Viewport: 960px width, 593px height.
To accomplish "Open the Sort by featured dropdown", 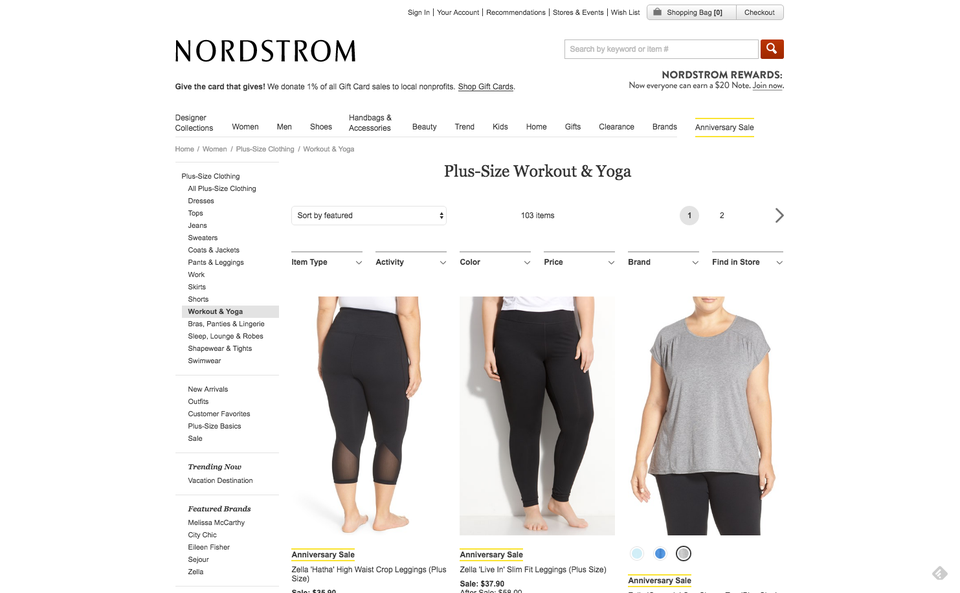I will click(x=369, y=215).
